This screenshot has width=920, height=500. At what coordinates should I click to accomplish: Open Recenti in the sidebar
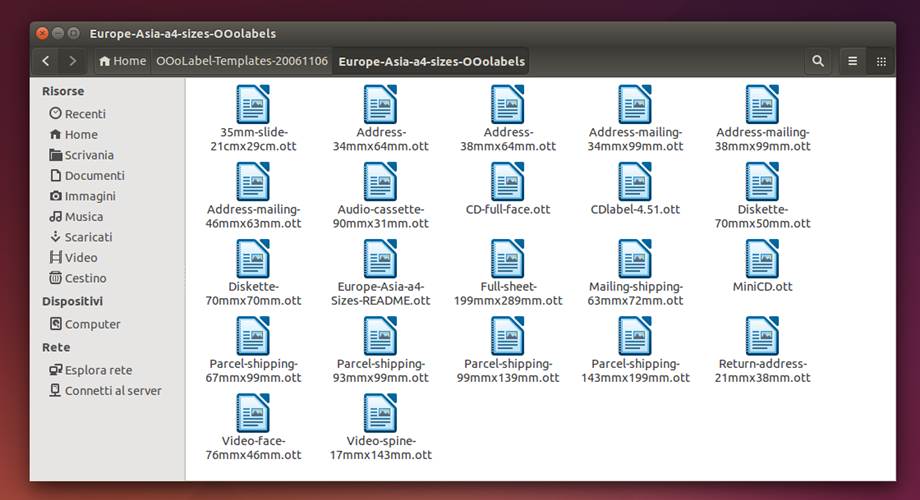tap(78, 114)
